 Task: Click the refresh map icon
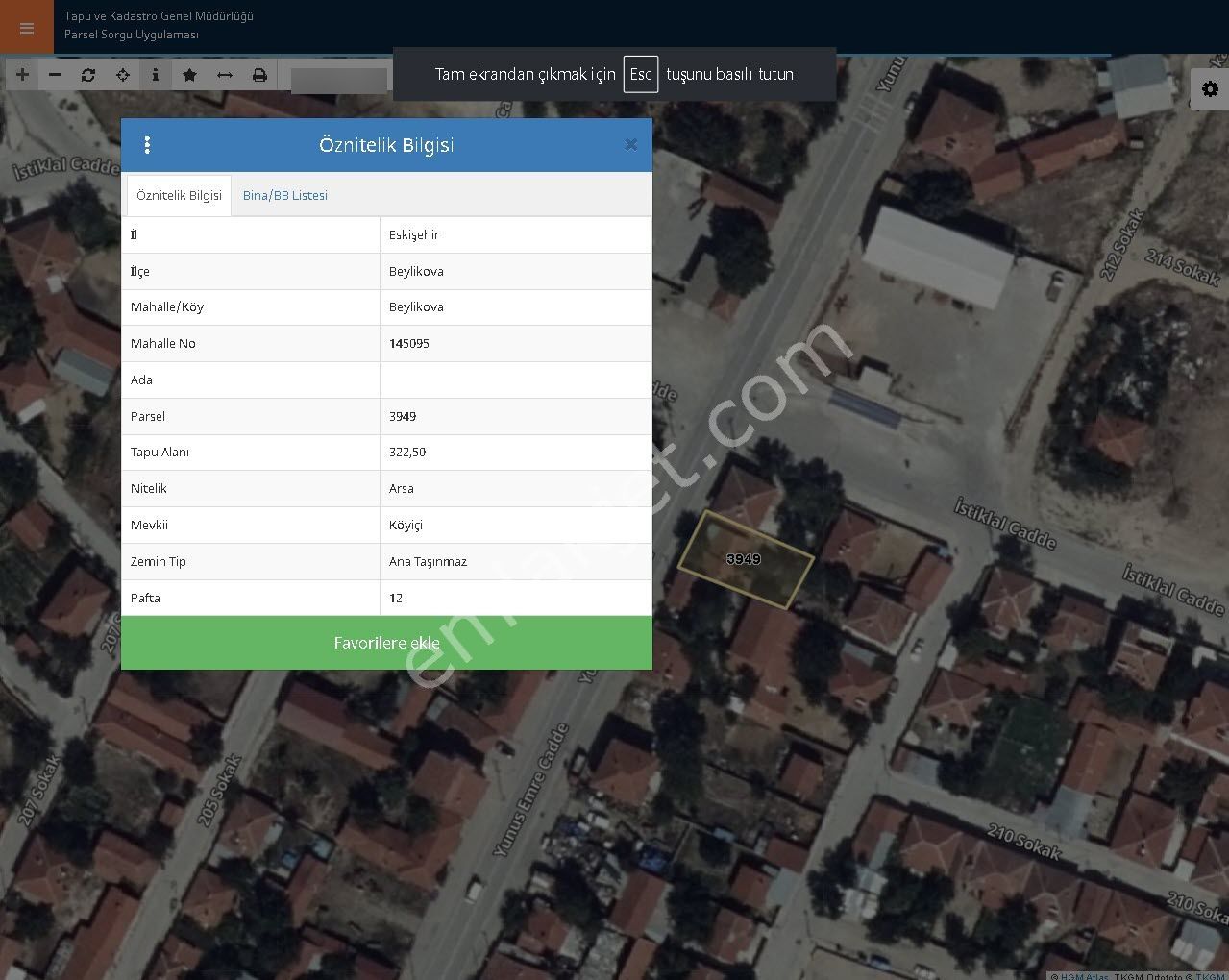(x=88, y=74)
